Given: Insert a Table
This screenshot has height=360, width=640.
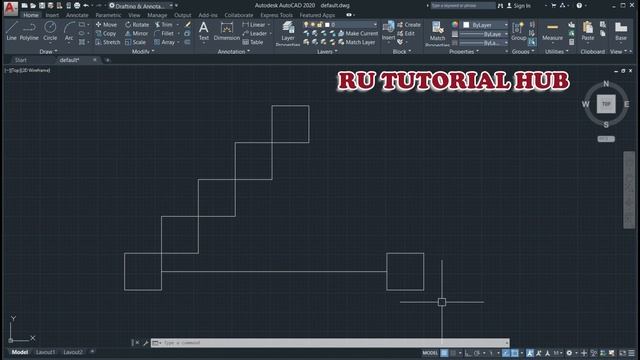Looking at the screenshot, I should [253, 42].
